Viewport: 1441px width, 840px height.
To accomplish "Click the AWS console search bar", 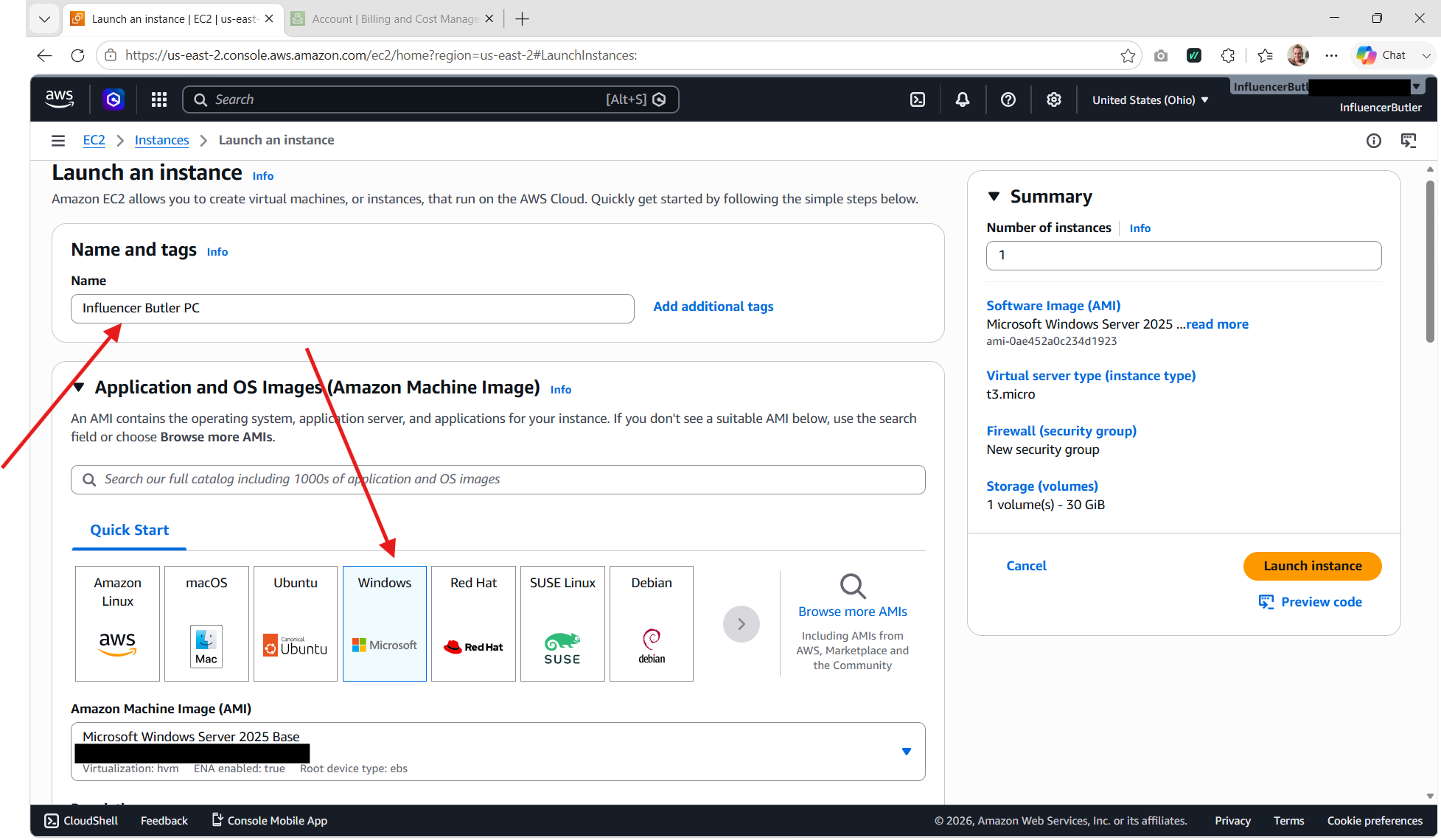I will coord(430,99).
